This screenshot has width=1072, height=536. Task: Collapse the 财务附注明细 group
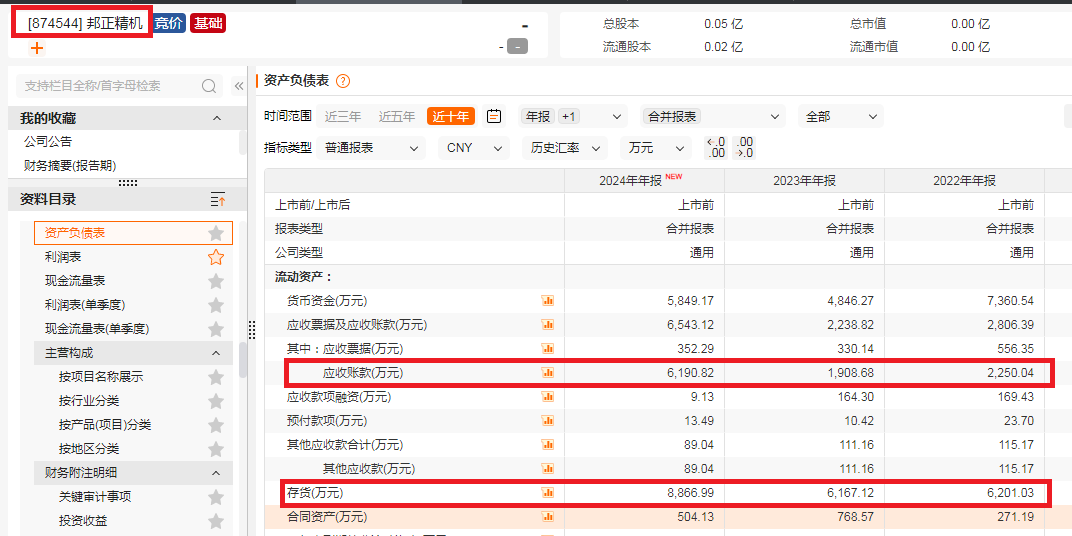(216, 472)
